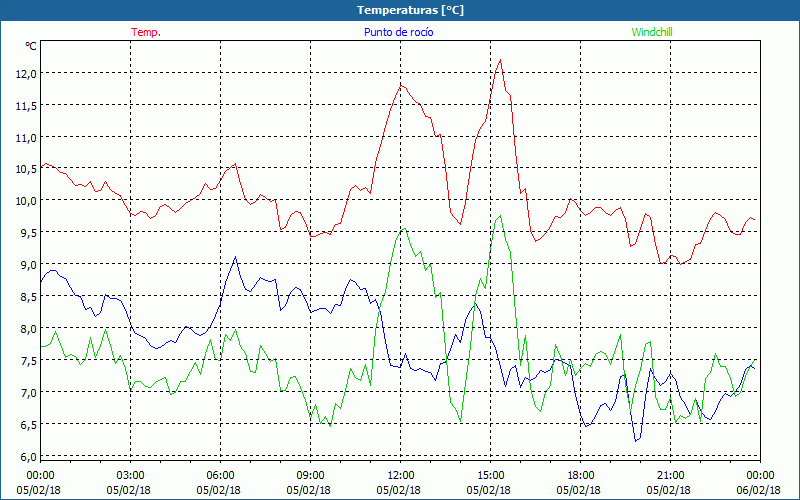This screenshot has height=500, width=800.
Task: Click the °C axis unit label
Action: tap(31, 46)
